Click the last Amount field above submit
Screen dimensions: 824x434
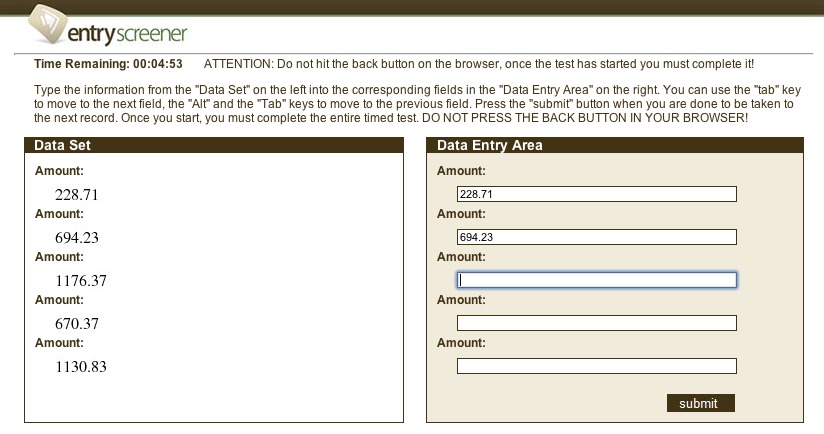[x=596, y=366]
